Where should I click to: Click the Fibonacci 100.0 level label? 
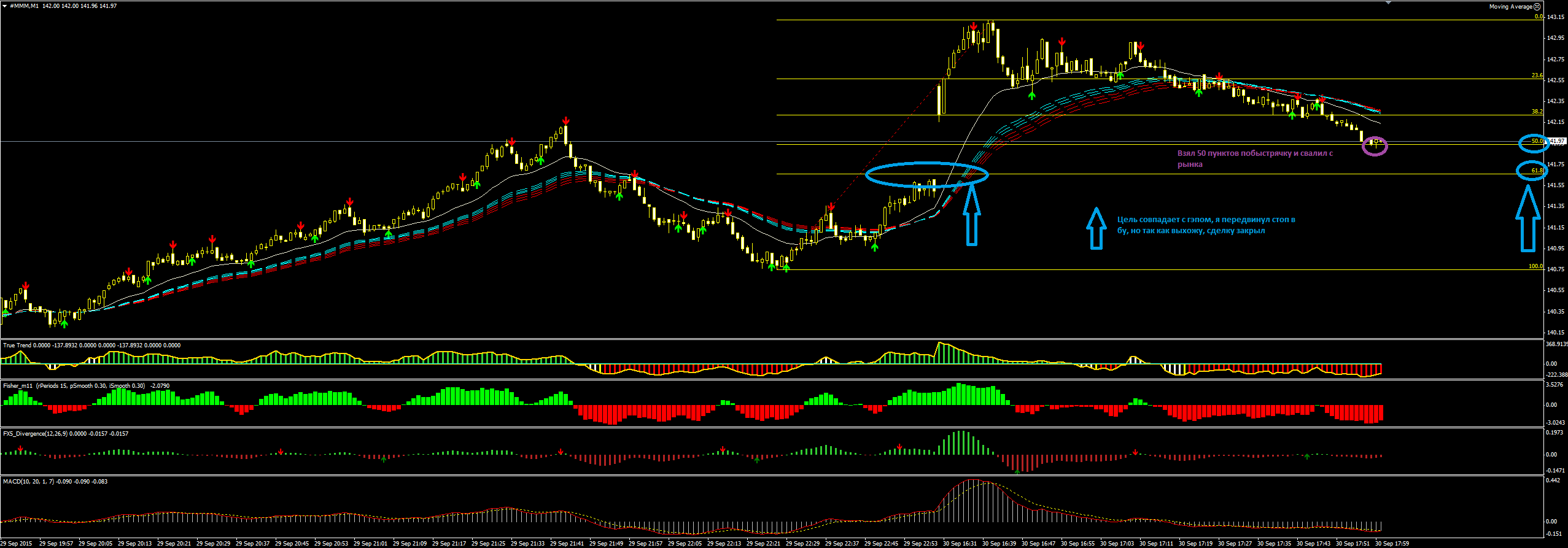coord(1535,266)
